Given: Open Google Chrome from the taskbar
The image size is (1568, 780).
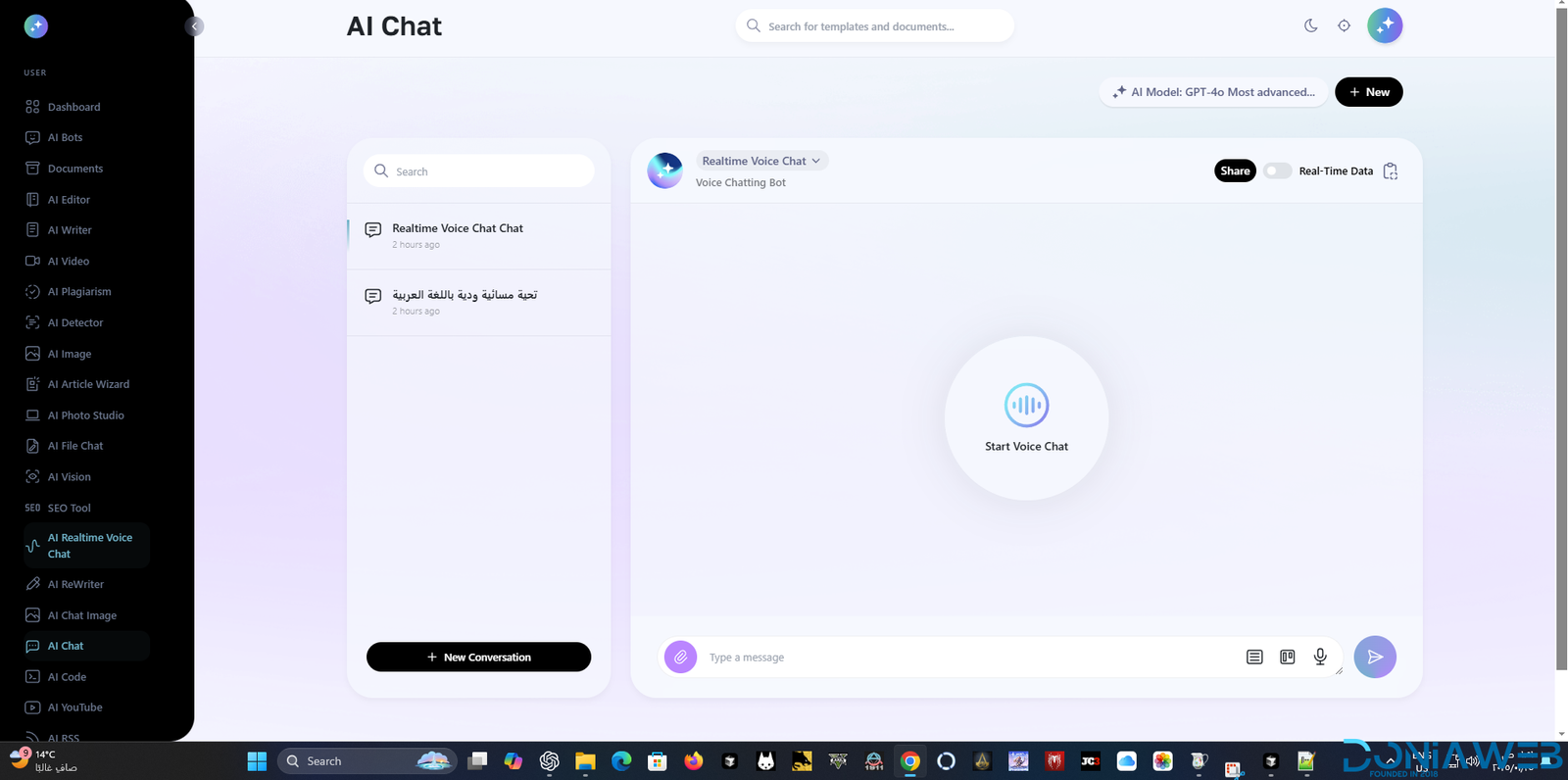Looking at the screenshot, I should pyautogui.click(x=910, y=761).
